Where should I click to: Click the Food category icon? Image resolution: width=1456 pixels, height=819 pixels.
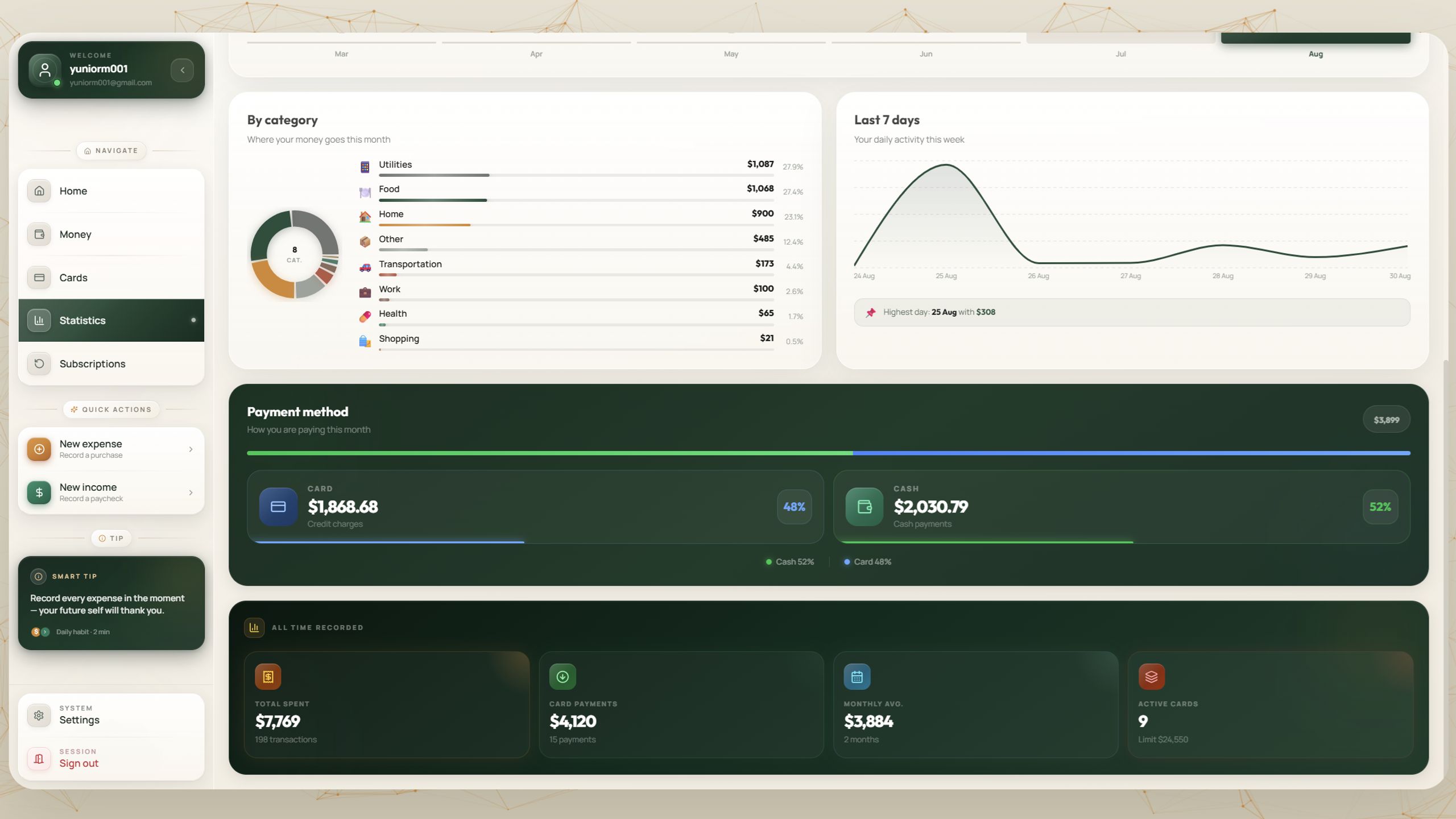(x=365, y=192)
